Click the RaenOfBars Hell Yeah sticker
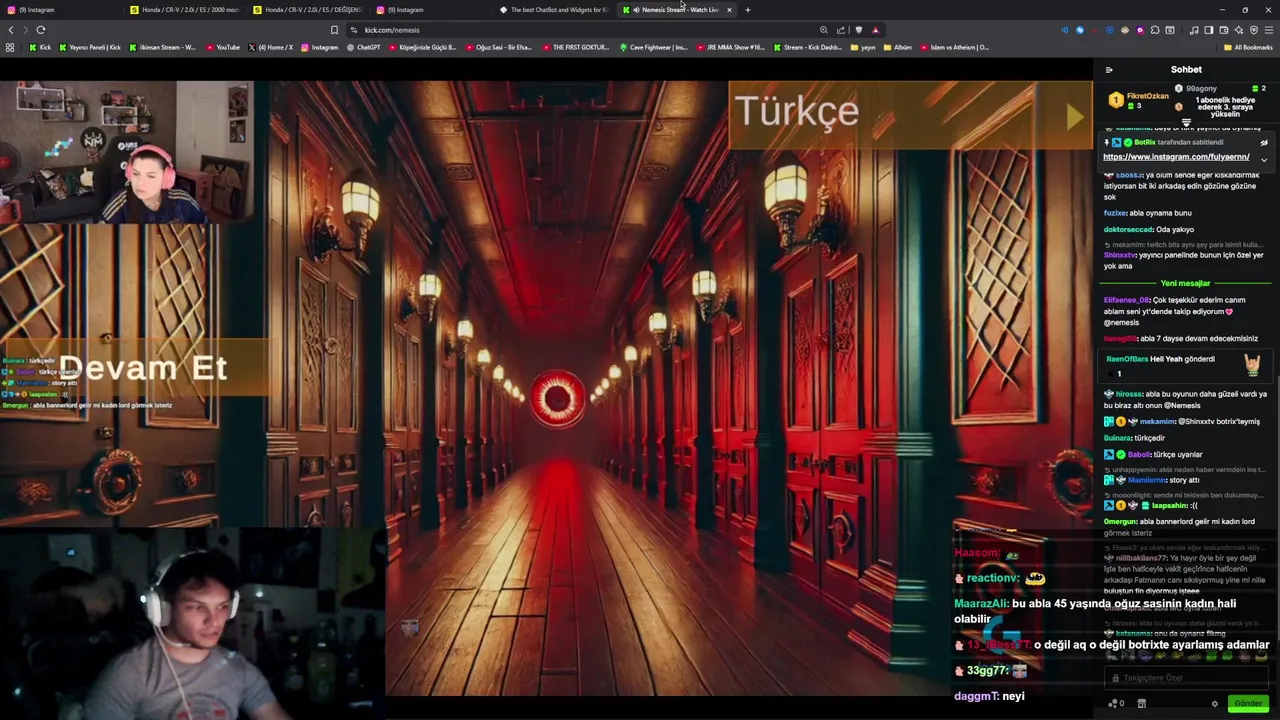Screen dimensions: 1280x720 click(1252, 364)
